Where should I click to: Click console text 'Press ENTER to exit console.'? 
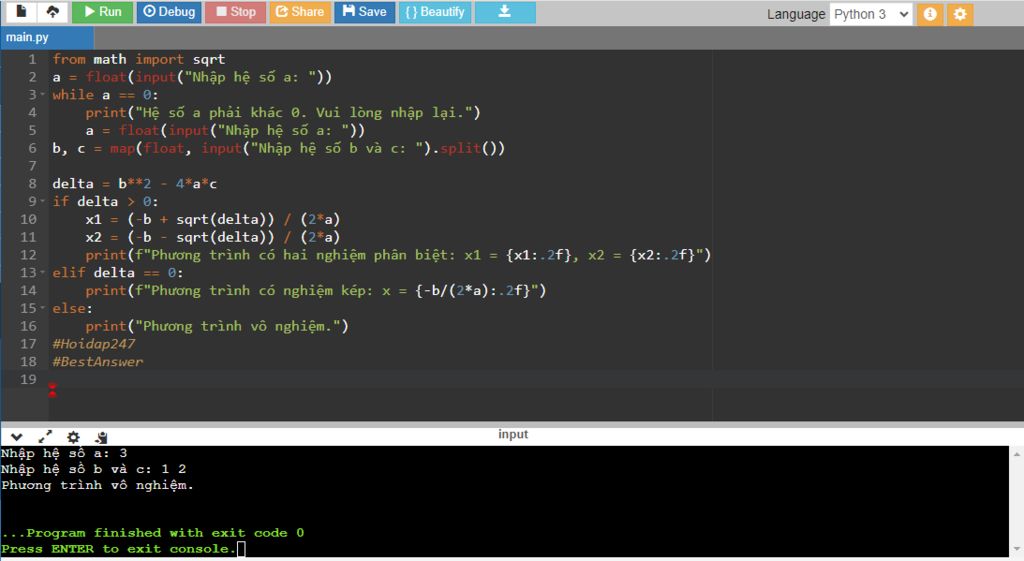click(118, 549)
